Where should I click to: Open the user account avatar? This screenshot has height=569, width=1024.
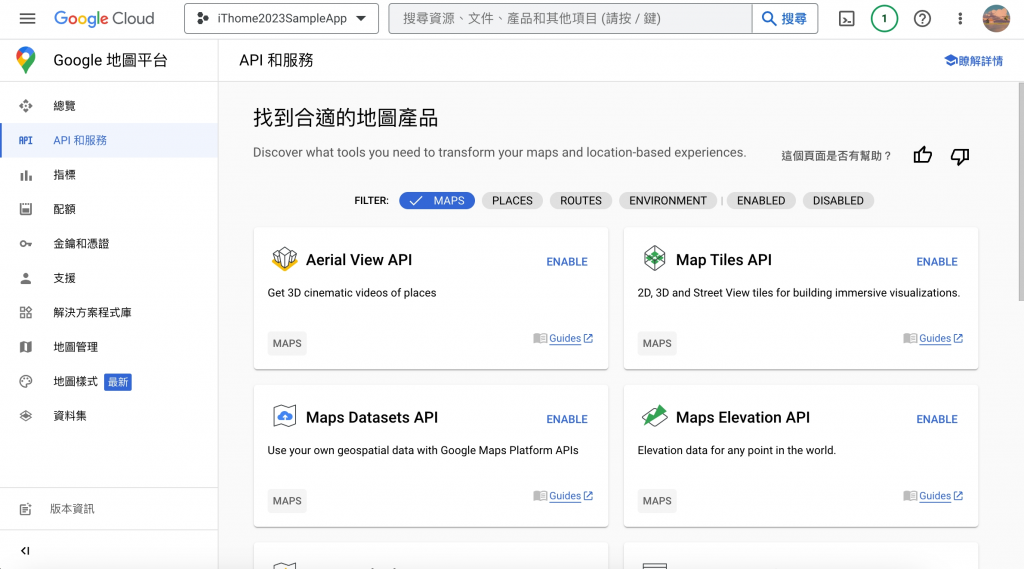pos(996,18)
